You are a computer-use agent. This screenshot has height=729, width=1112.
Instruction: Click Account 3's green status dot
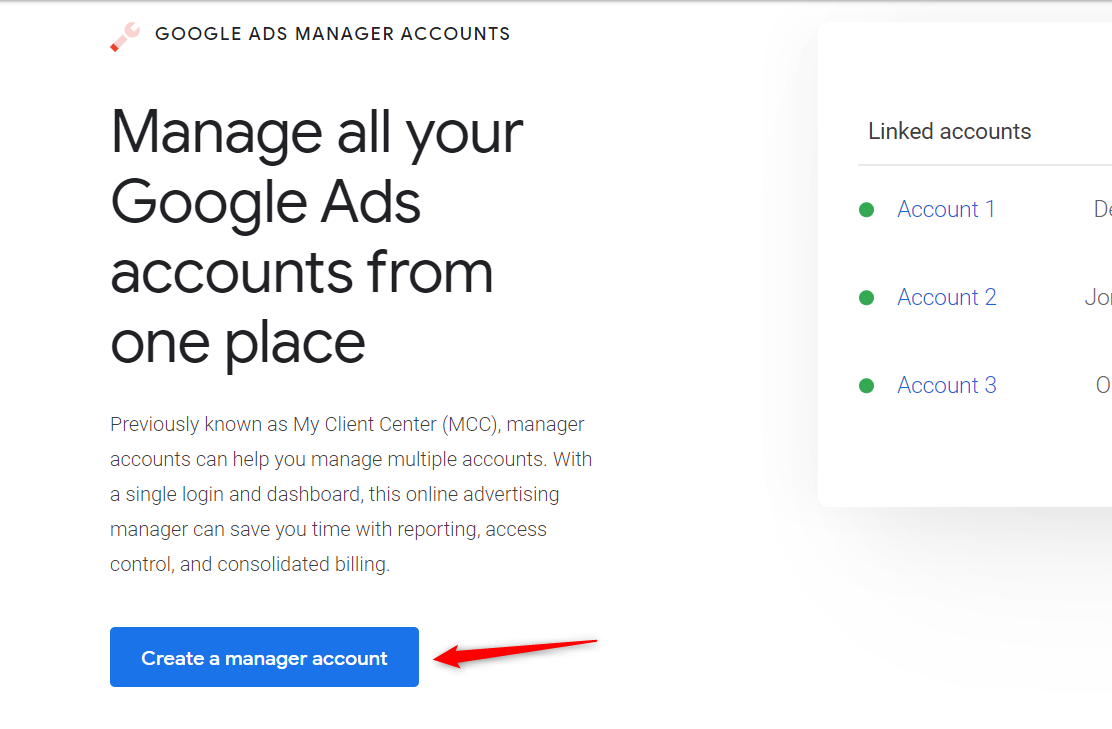[866, 386]
